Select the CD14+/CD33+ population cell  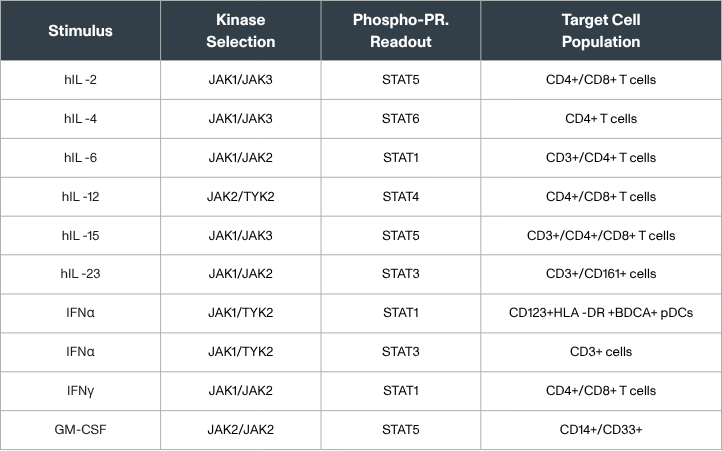pyautogui.click(x=601, y=430)
